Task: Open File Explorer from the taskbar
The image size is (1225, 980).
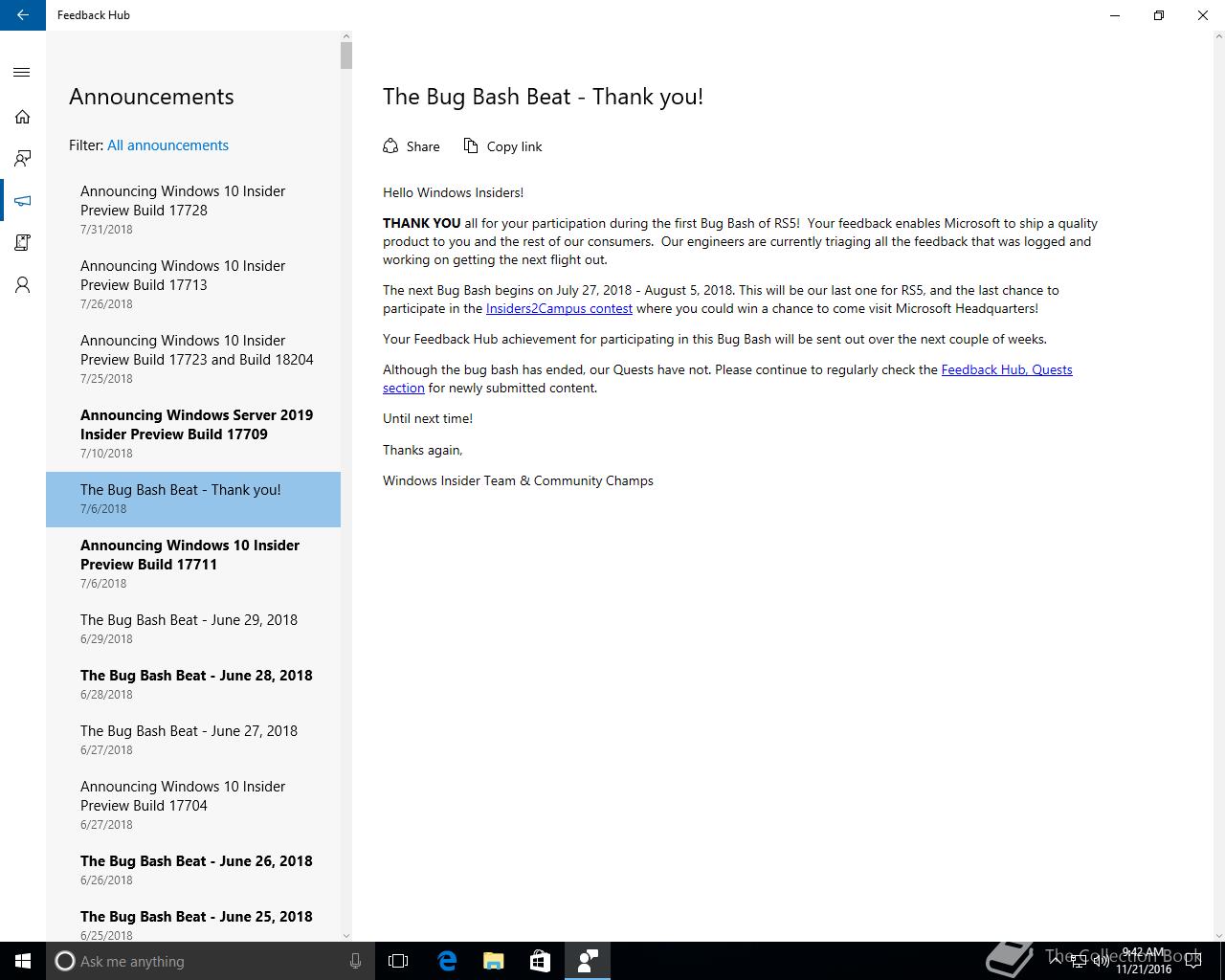Action: [x=493, y=961]
